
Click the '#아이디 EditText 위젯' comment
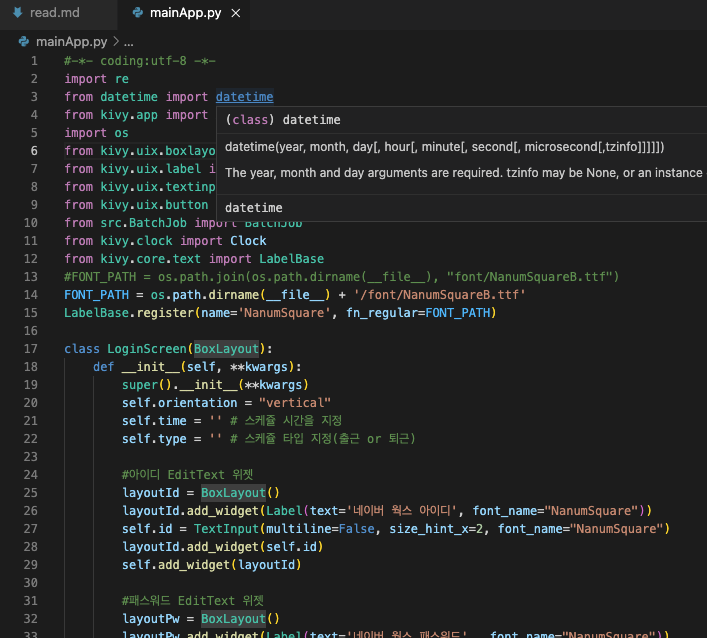[x=188, y=475]
